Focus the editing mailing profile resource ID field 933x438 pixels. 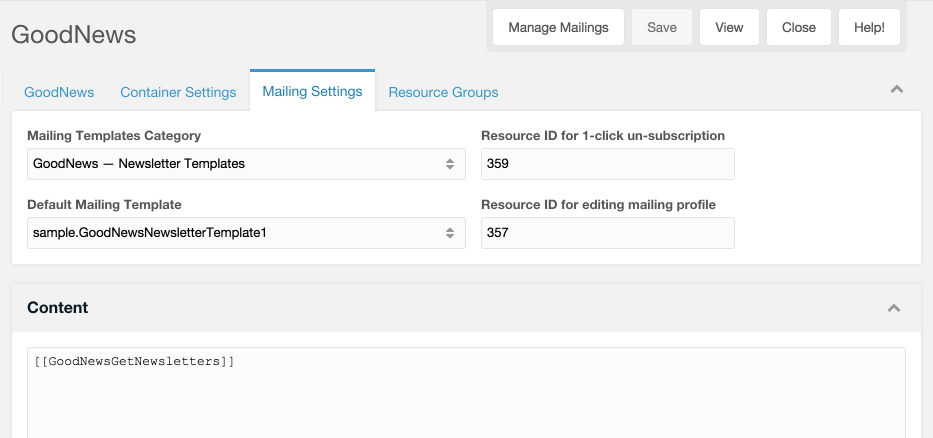click(x=608, y=233)
